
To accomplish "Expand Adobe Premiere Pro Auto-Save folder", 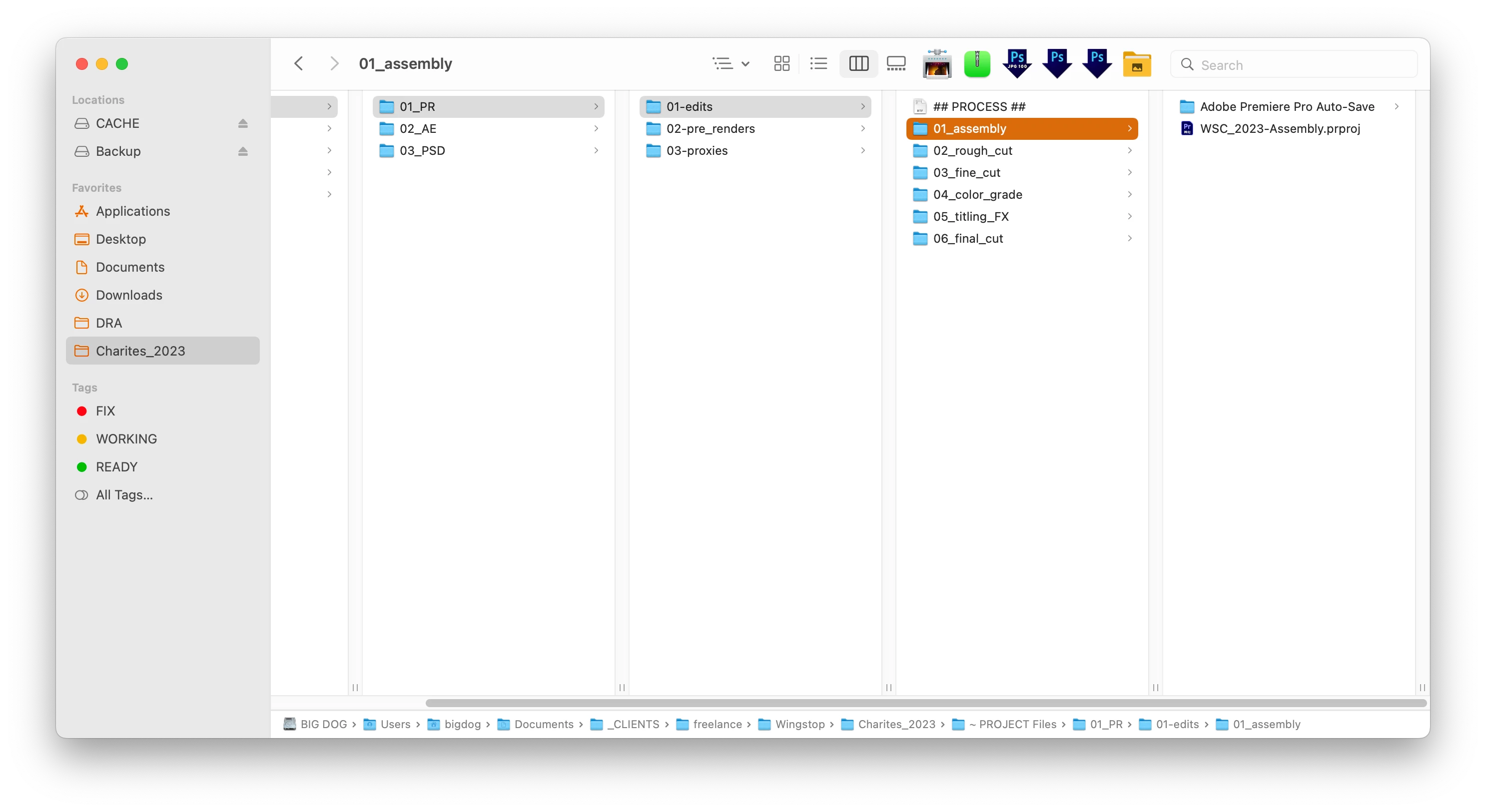I will click(x=1396, y=107).
